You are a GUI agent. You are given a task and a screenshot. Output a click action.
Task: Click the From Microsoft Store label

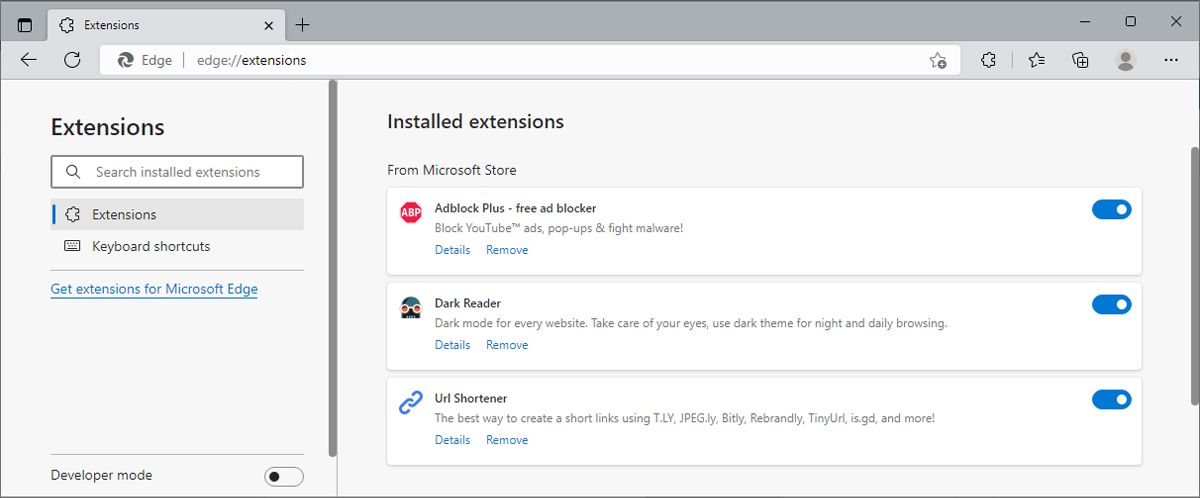coord(452,170)
